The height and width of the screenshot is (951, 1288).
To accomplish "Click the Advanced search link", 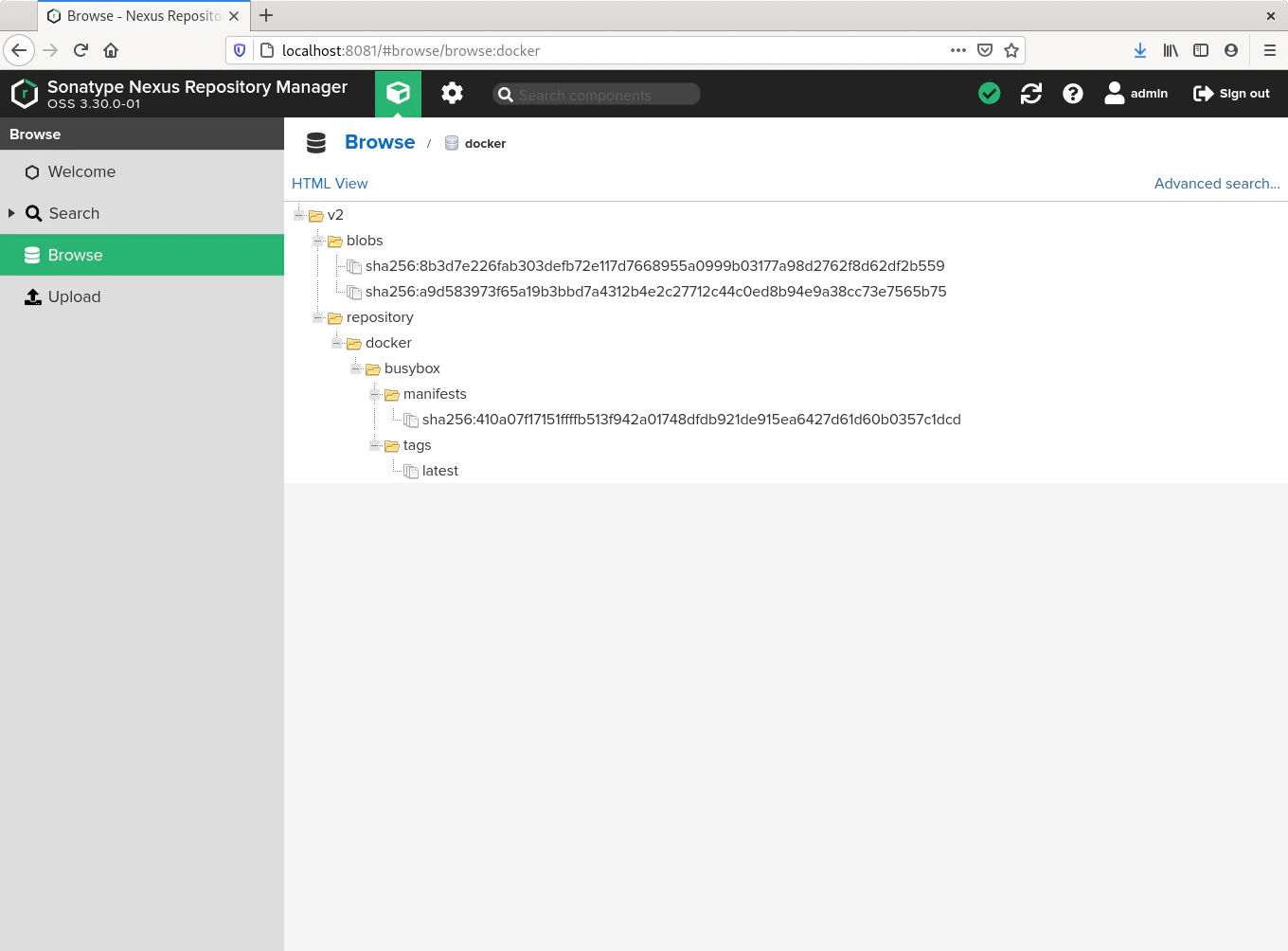I will click(x=1216, y=184).
